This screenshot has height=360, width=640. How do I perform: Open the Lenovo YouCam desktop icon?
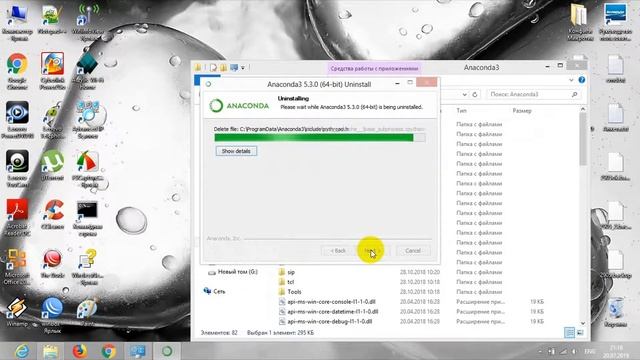click(17, 168)
